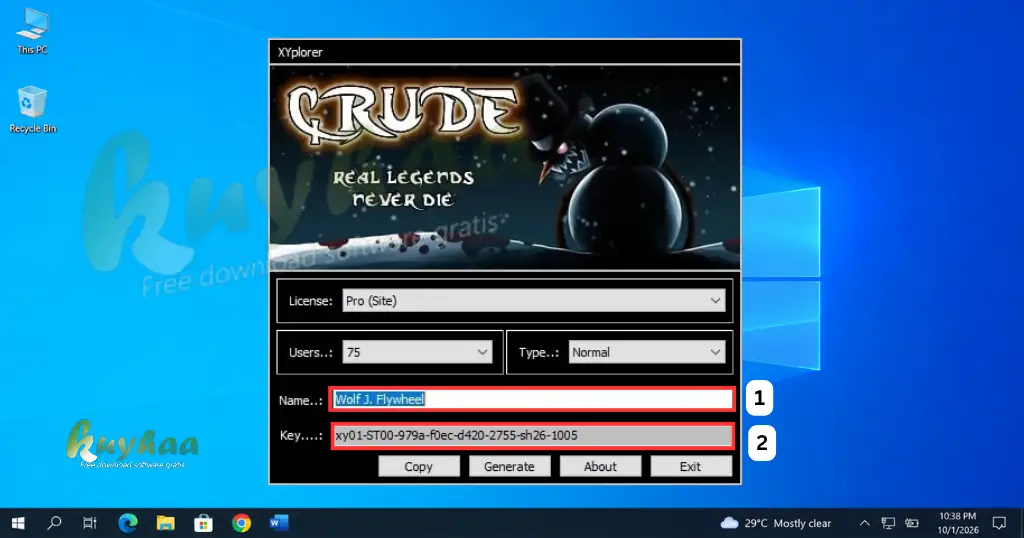Click the Users..: label
This screenshot has height=538, width=1024.
coord(310,353)
